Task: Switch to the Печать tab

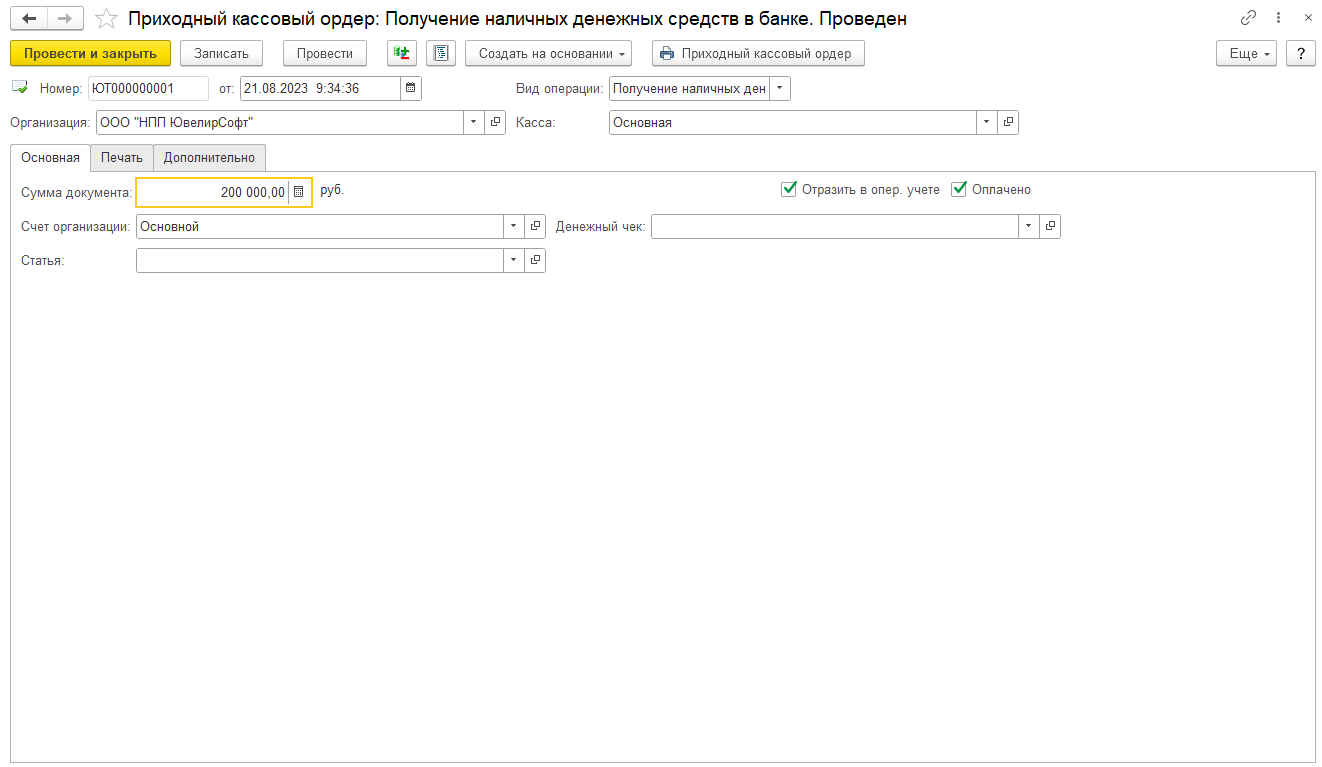Action: 122,157
